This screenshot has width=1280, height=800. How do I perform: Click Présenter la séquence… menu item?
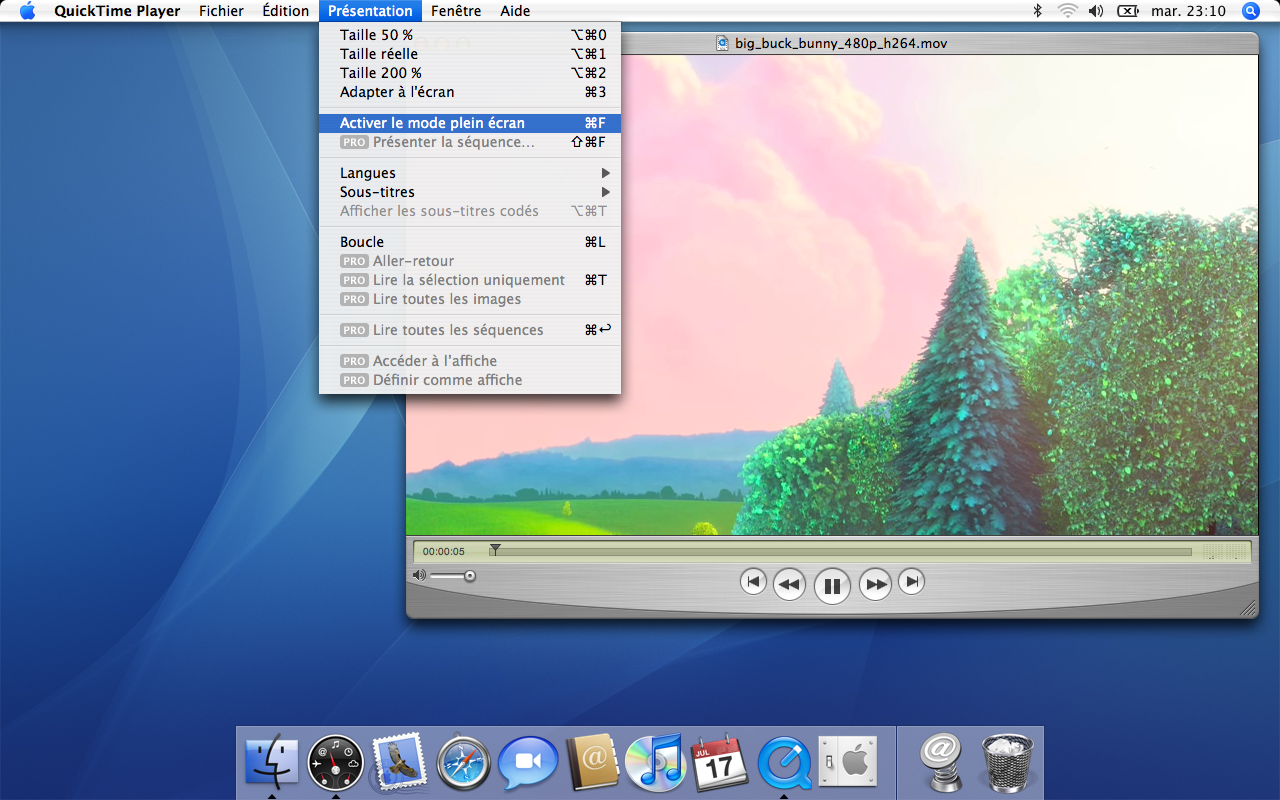[470, 142]
